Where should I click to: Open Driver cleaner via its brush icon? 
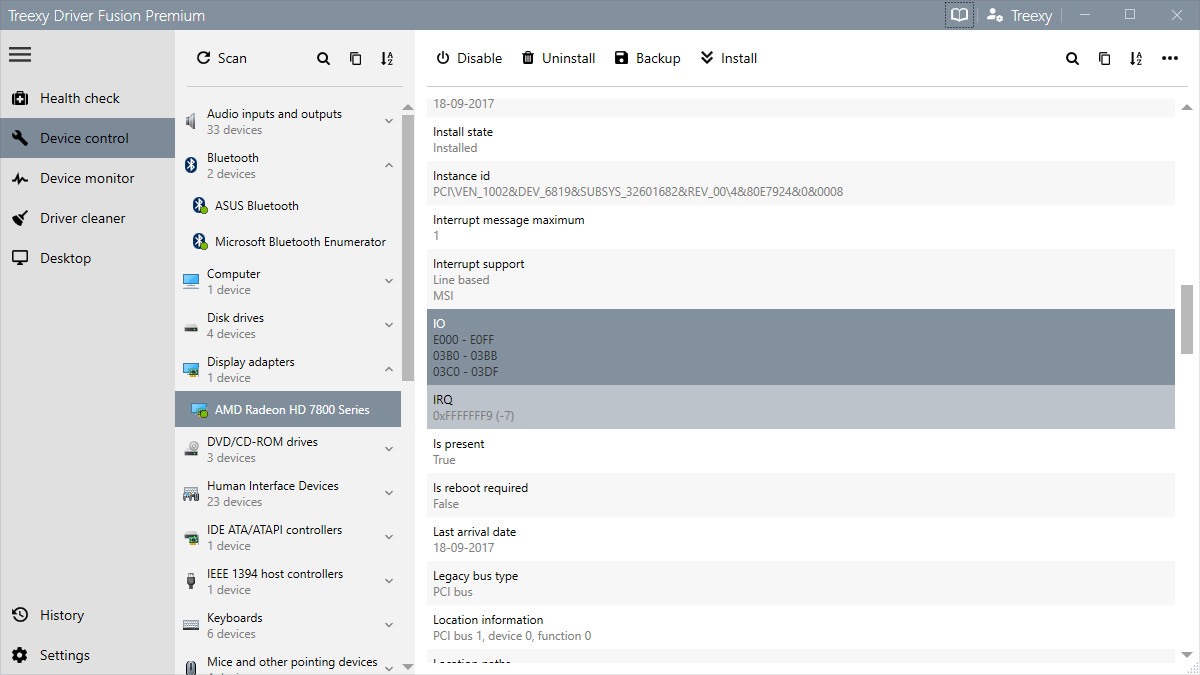click(x=19, y=218)
